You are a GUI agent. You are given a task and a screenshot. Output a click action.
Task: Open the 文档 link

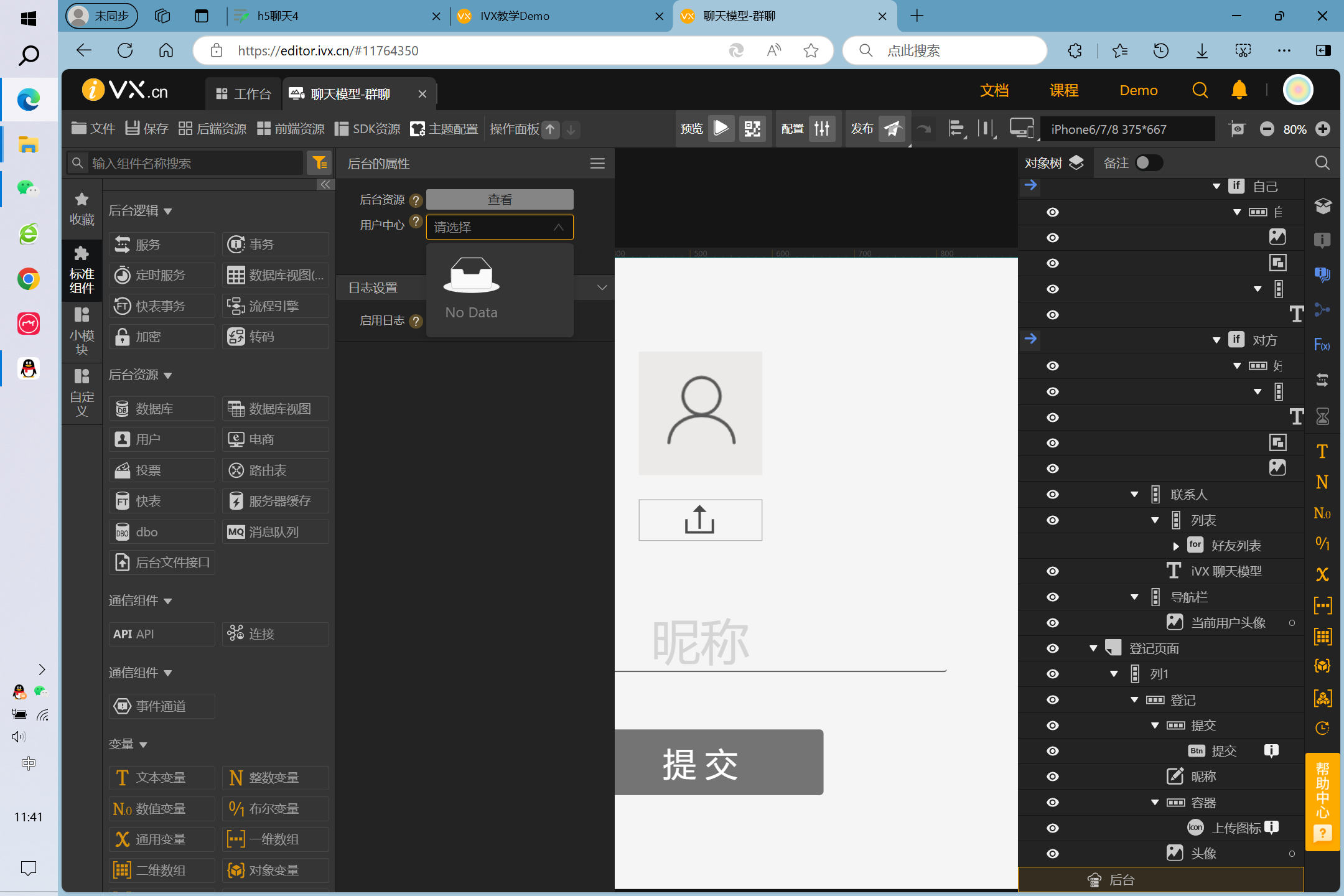click(x=994, y=91)
